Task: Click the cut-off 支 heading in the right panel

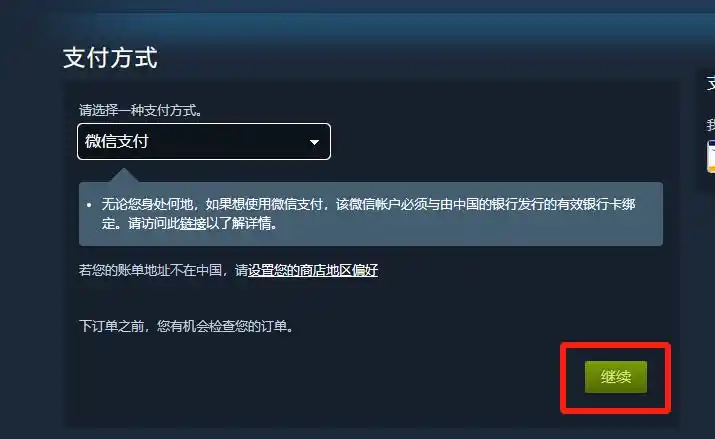Action: [x=711, y=83]
